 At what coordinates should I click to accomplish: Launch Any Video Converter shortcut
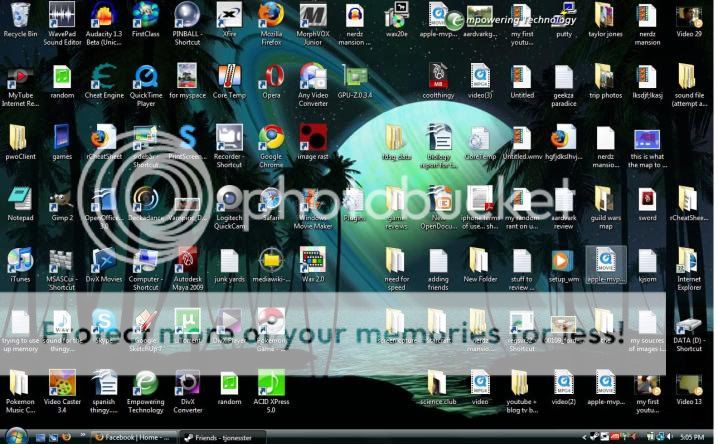[313, 78]
